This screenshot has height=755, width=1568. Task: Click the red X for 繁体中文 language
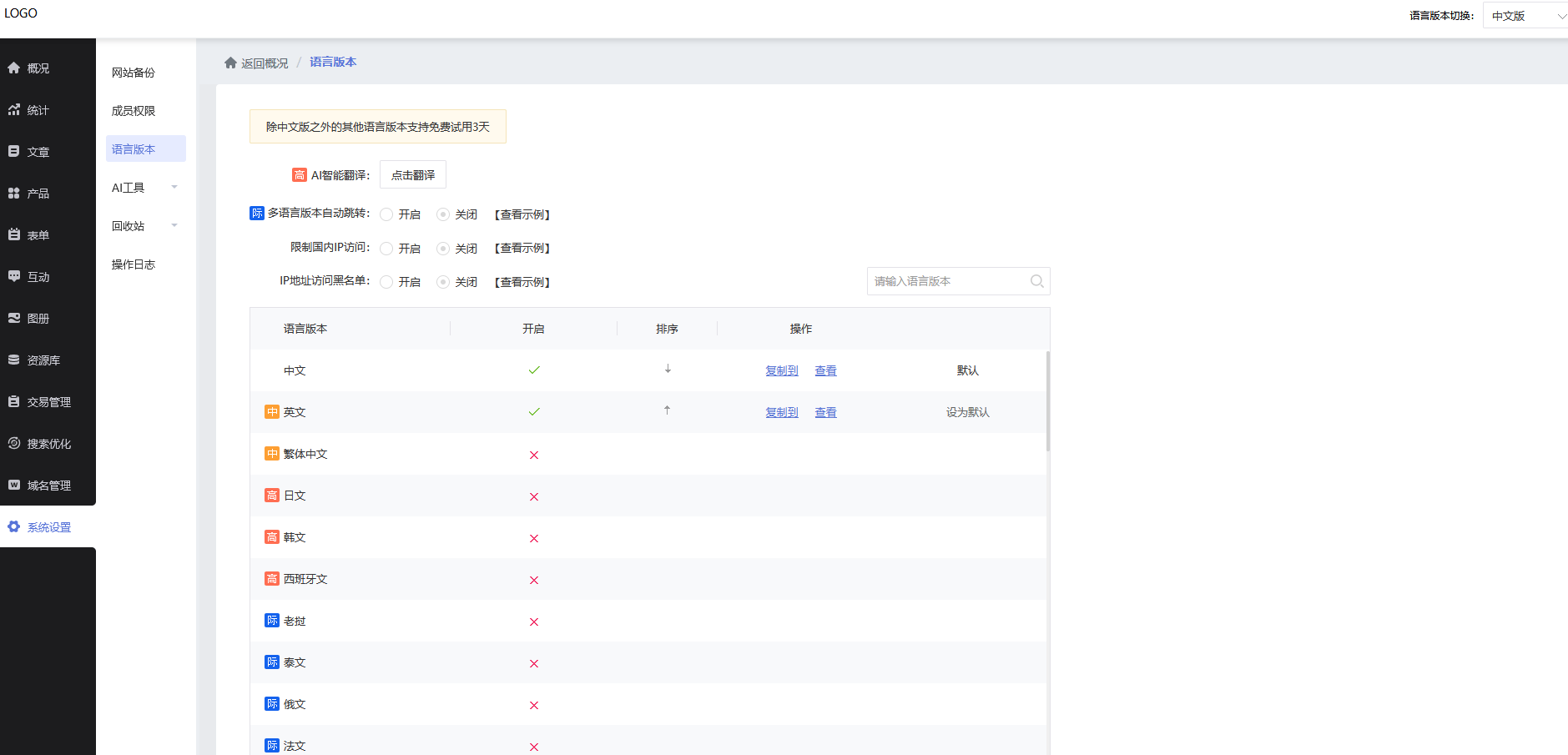[x=534, y=455]
